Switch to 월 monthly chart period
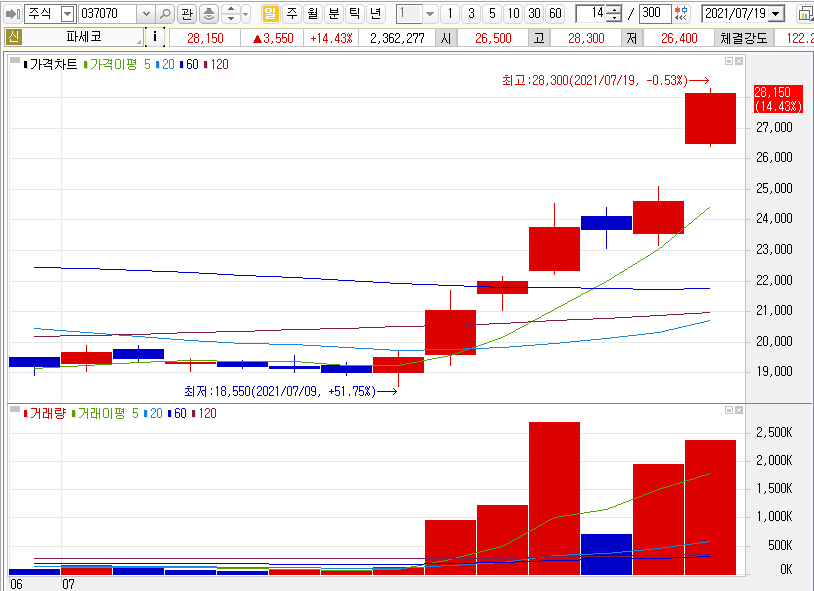 click(x=313, y=14)
